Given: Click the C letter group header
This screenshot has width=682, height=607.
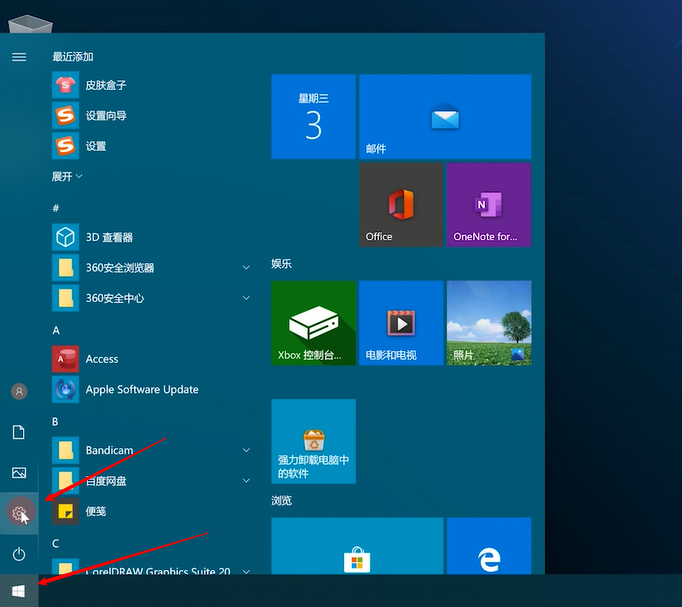Looking at the screenshot, I should [x=55, y=544].
